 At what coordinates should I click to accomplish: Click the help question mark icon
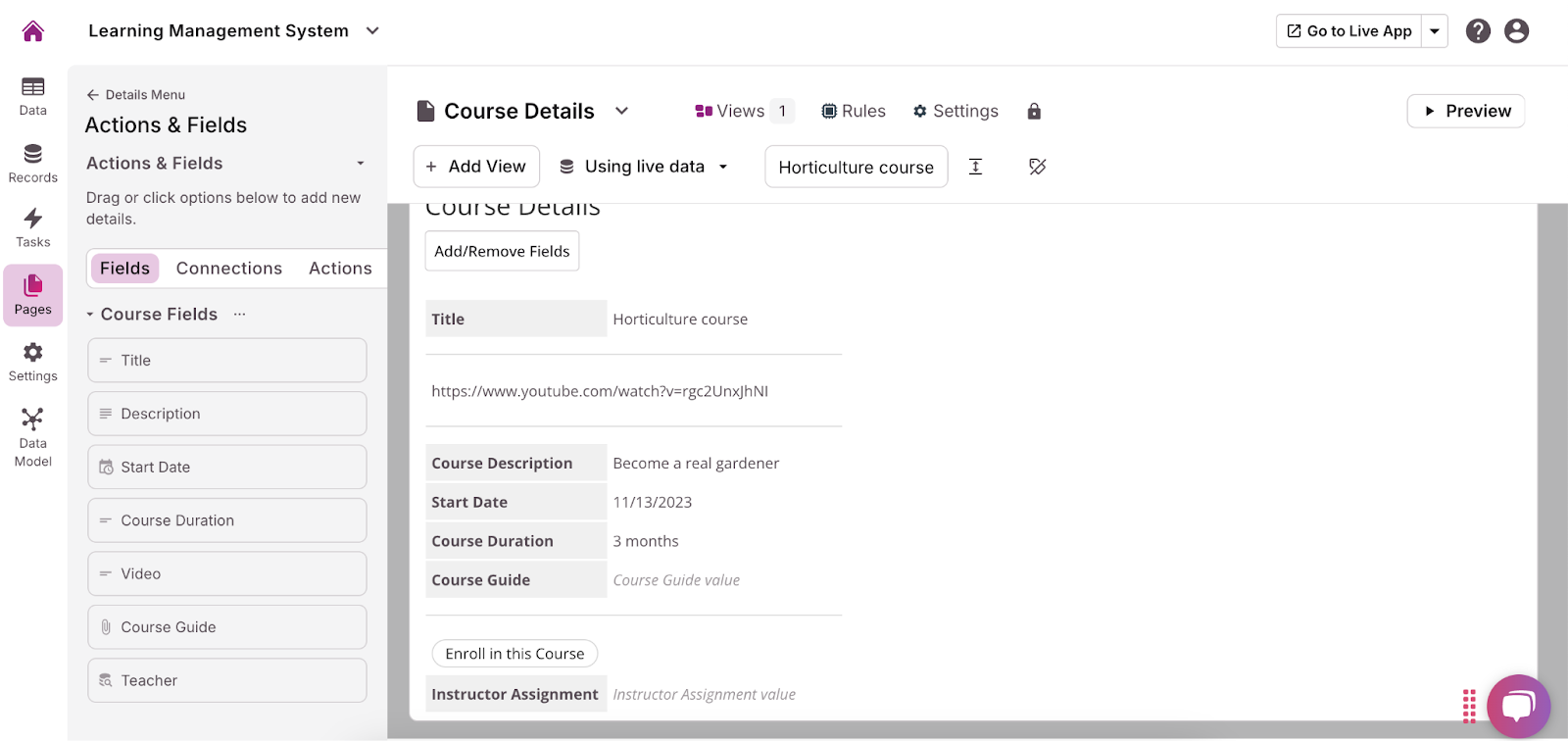pos(1477,31)
